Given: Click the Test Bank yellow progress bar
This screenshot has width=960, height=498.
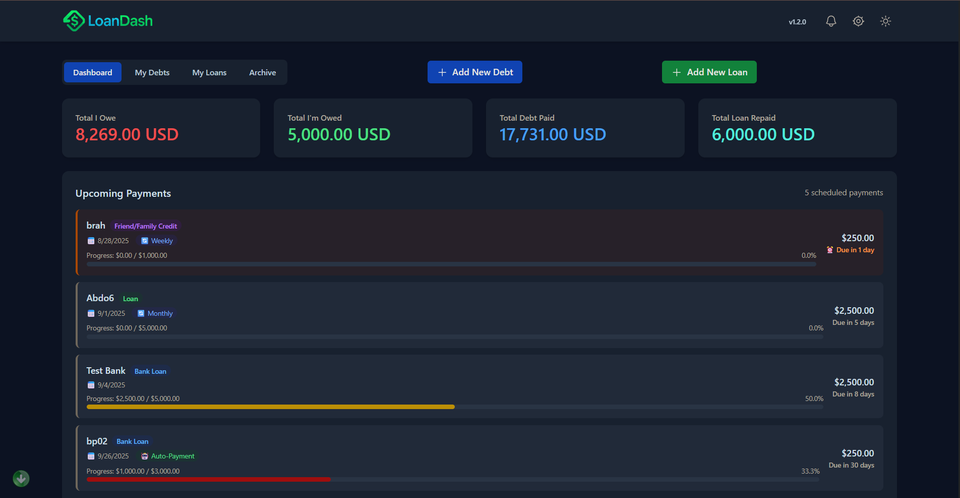Looking at the screenshot, I should (x=270, y=407).
